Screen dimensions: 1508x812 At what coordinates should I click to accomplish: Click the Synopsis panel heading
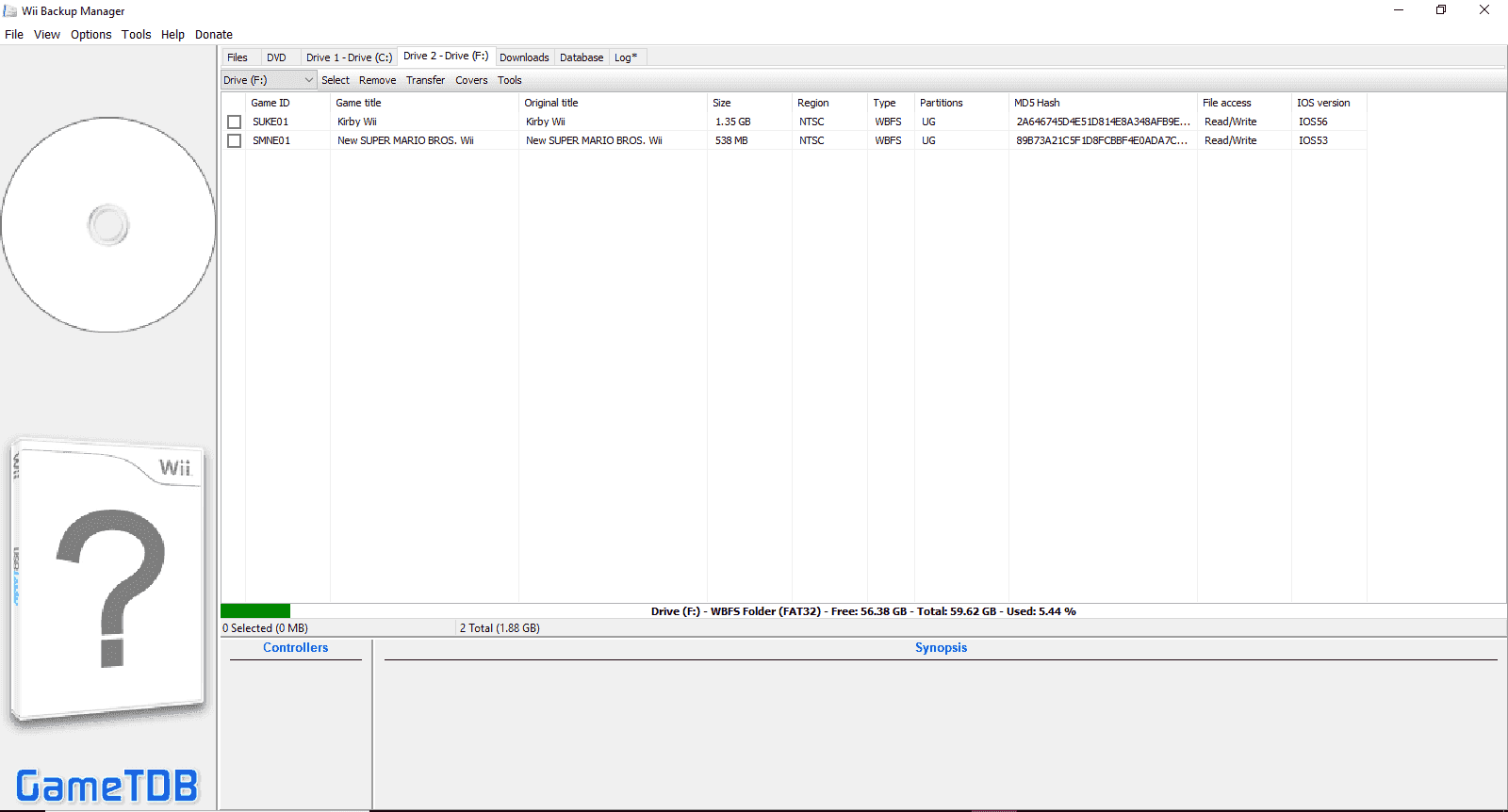[941, 648]
